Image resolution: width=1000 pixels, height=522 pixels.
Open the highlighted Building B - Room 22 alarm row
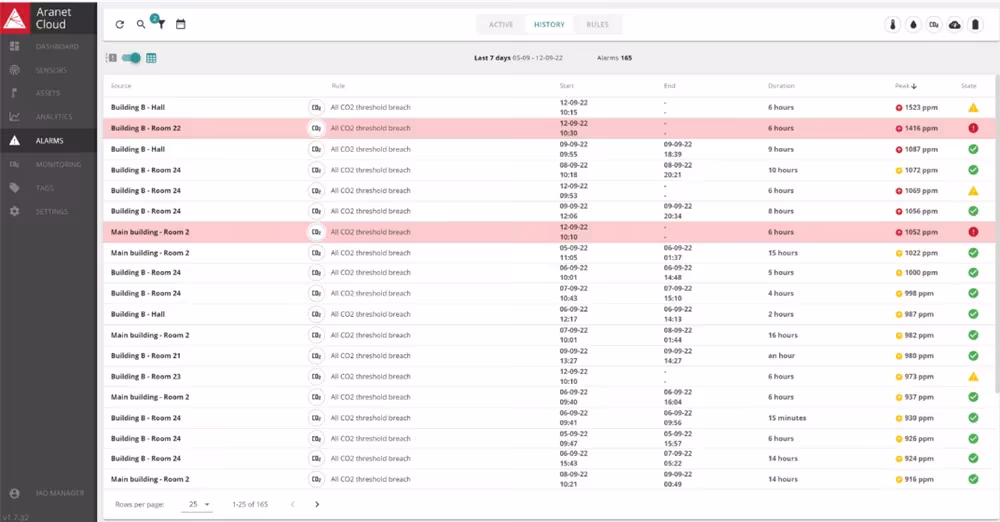[548, 128]
